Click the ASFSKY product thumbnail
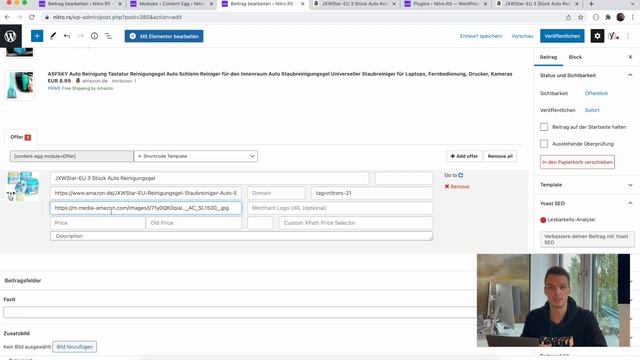The image size is (640, 360). pos(19,85)
